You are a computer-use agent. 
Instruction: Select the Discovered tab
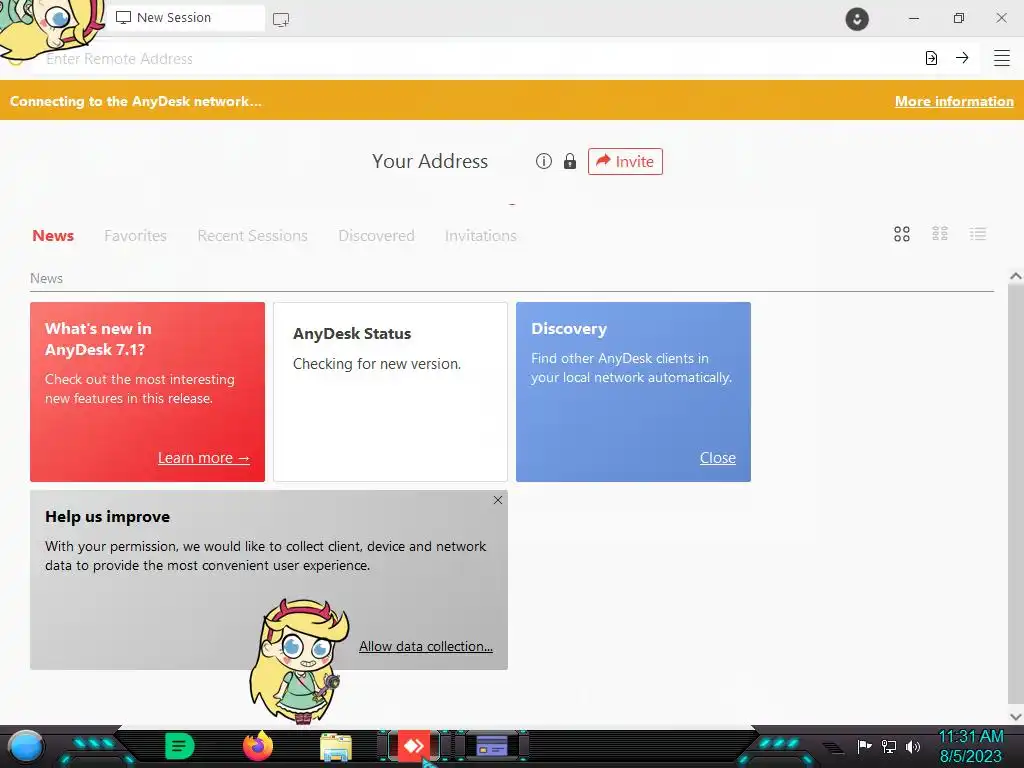click(376, 236)
